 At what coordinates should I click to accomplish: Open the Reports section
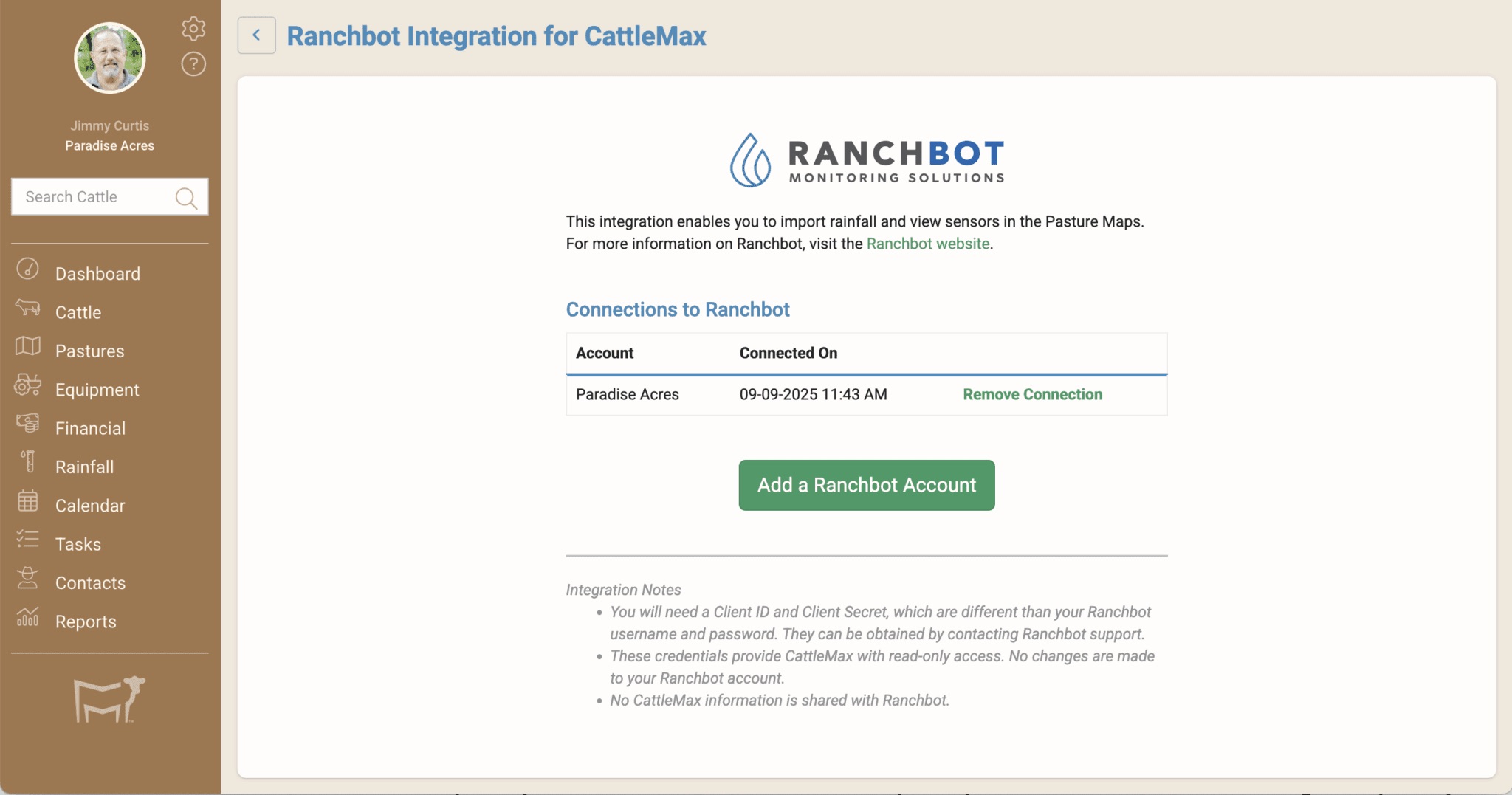click(86, 622)
